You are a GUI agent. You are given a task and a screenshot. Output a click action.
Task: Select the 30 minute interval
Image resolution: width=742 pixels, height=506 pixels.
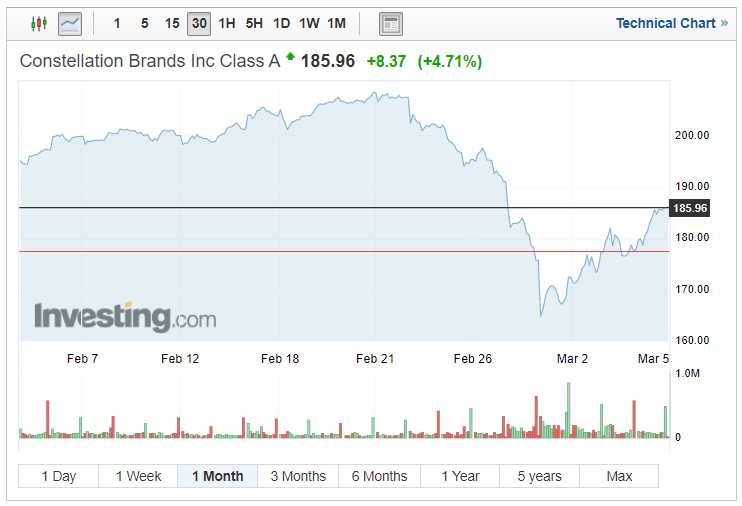[x=199, y=23]
